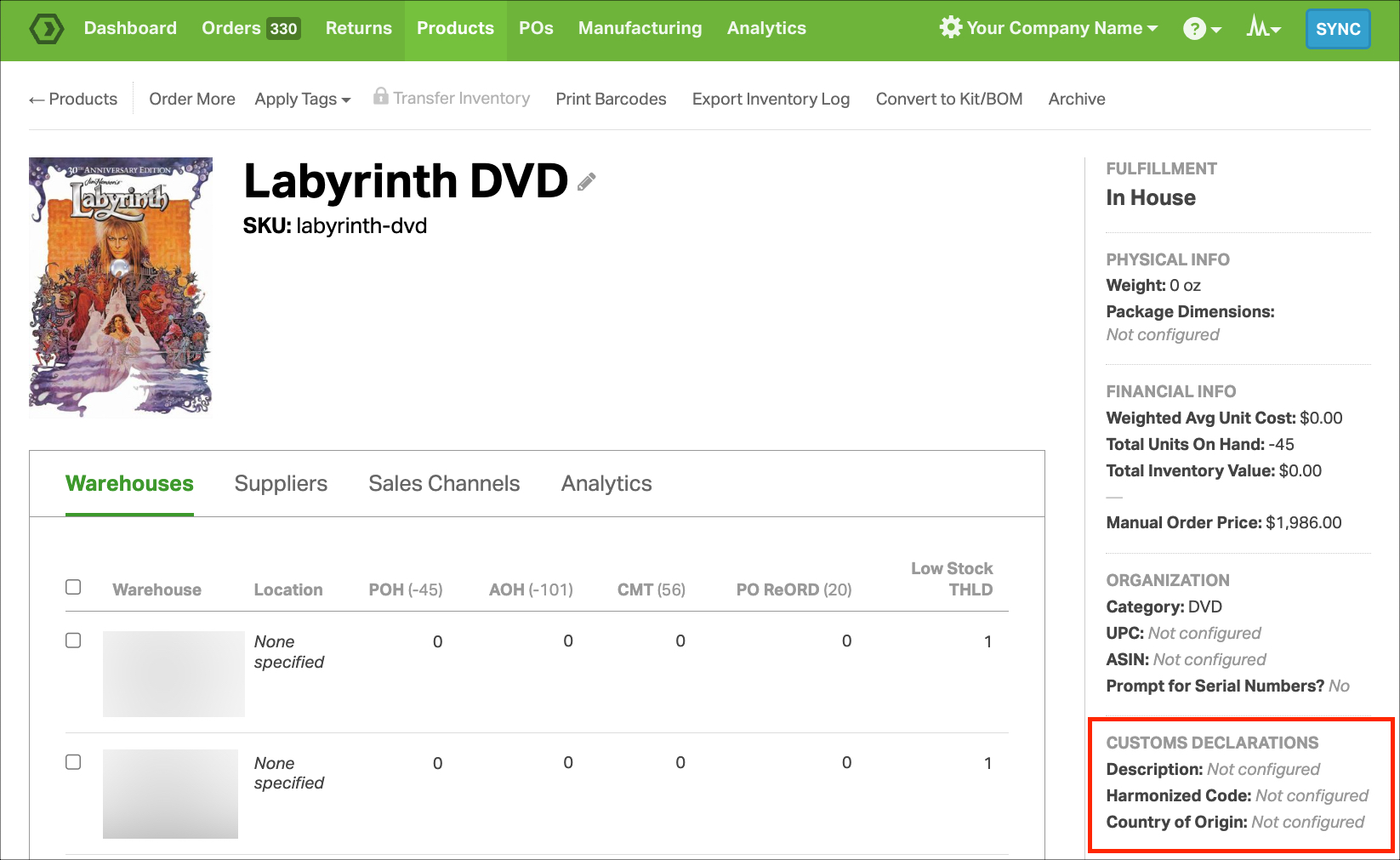Screen dimensions: 1400x860
Task: Click ASIN Not configured value
Action: 1209,659
